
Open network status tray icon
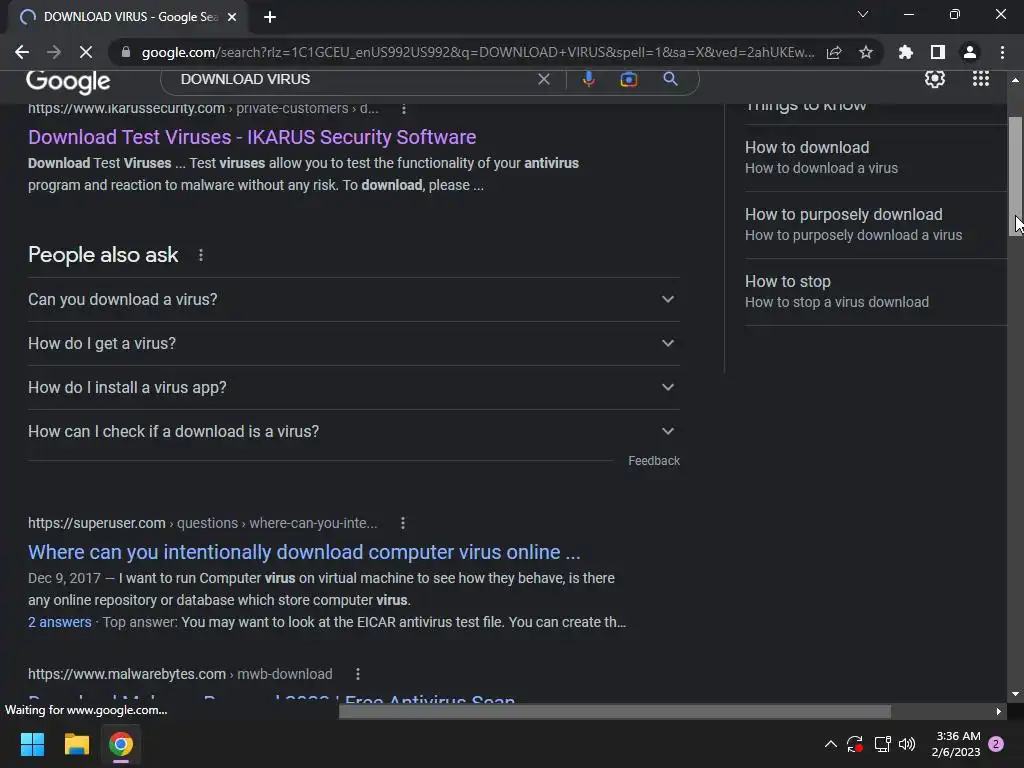pyautogui.click(x=882, y=744)
